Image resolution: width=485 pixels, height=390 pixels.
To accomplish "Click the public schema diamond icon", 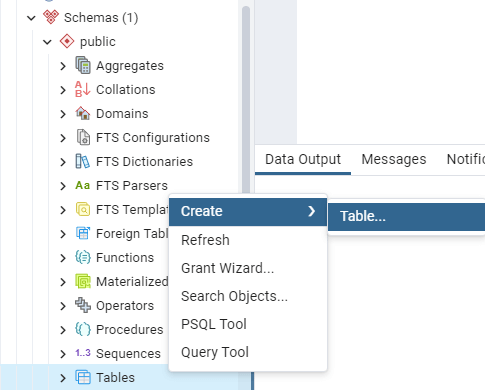I will pos(67,41).
